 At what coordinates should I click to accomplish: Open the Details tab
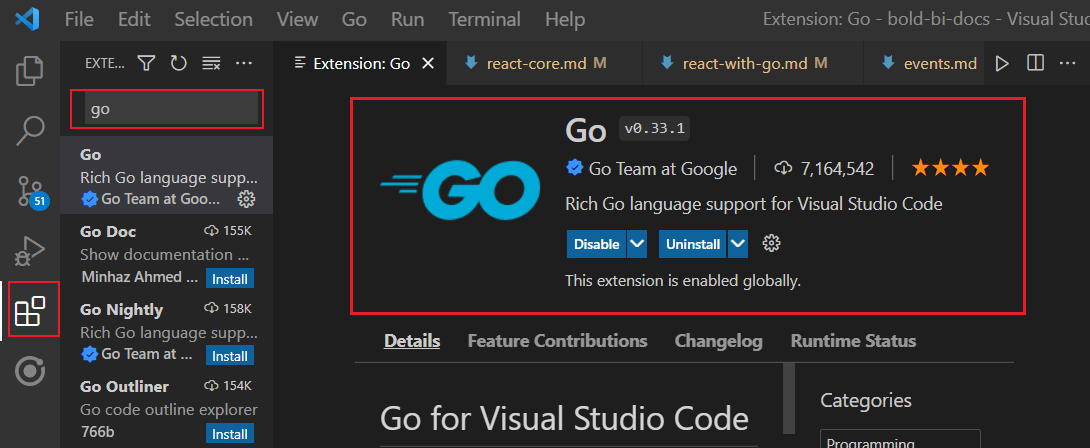coord(412,341)
